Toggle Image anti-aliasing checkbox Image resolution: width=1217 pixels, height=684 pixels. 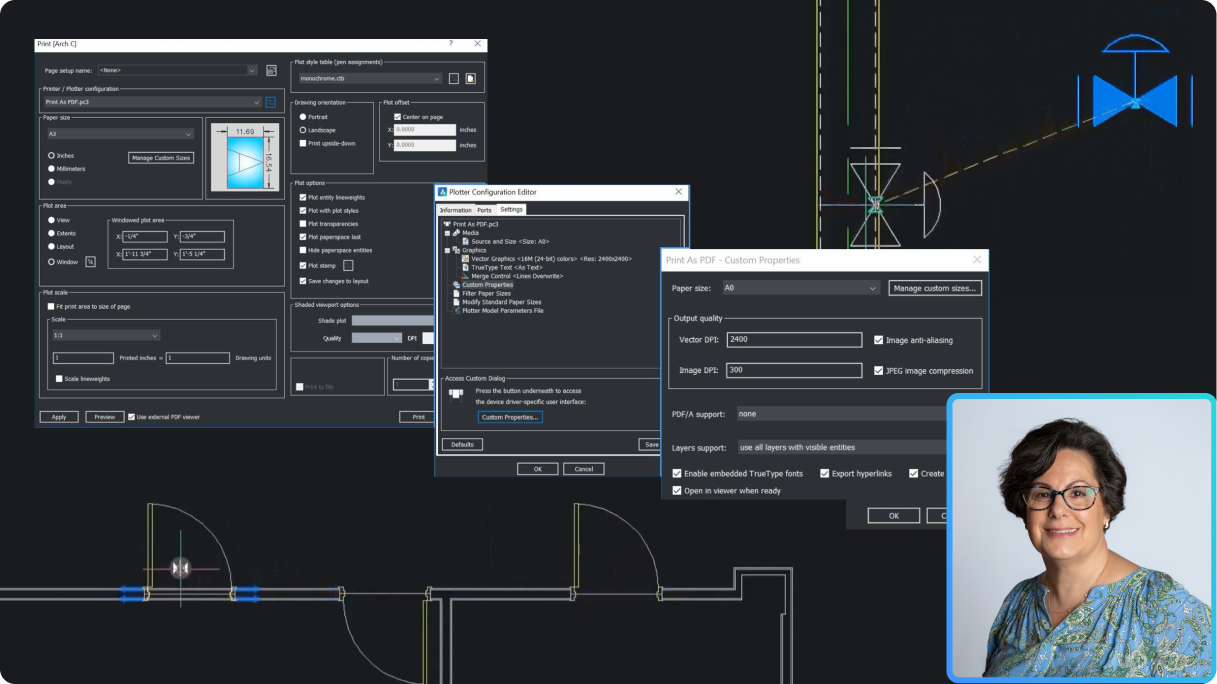(x=878, y=340)
